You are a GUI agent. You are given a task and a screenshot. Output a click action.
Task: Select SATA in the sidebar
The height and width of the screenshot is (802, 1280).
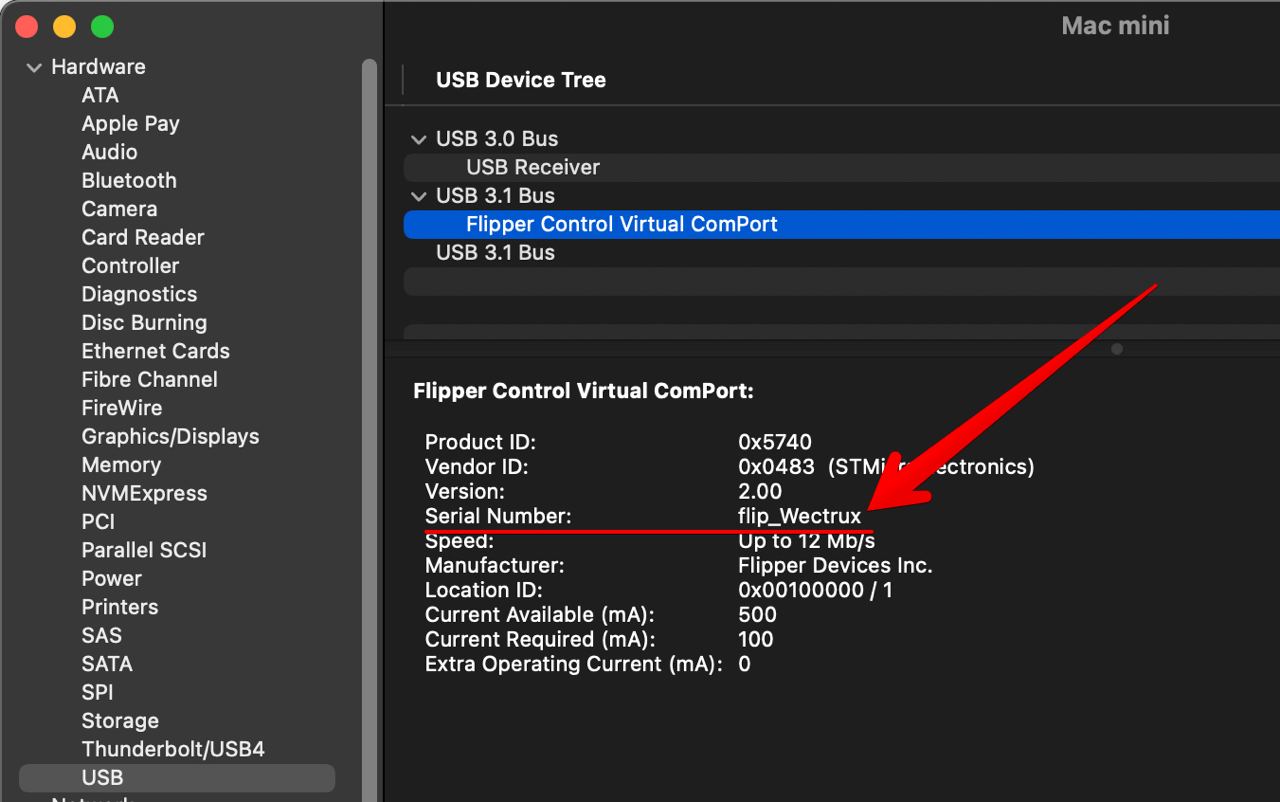pyautogui.click(x=106, y=664)
